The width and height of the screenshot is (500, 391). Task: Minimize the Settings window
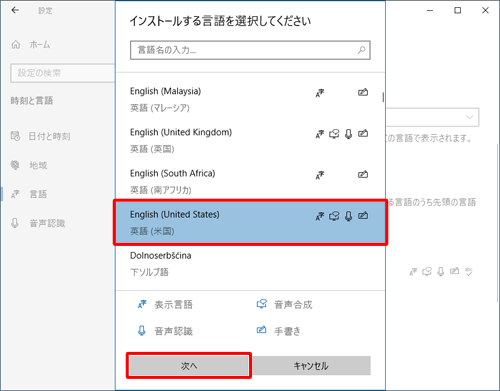pyautogui.click(x=430, y=10)
